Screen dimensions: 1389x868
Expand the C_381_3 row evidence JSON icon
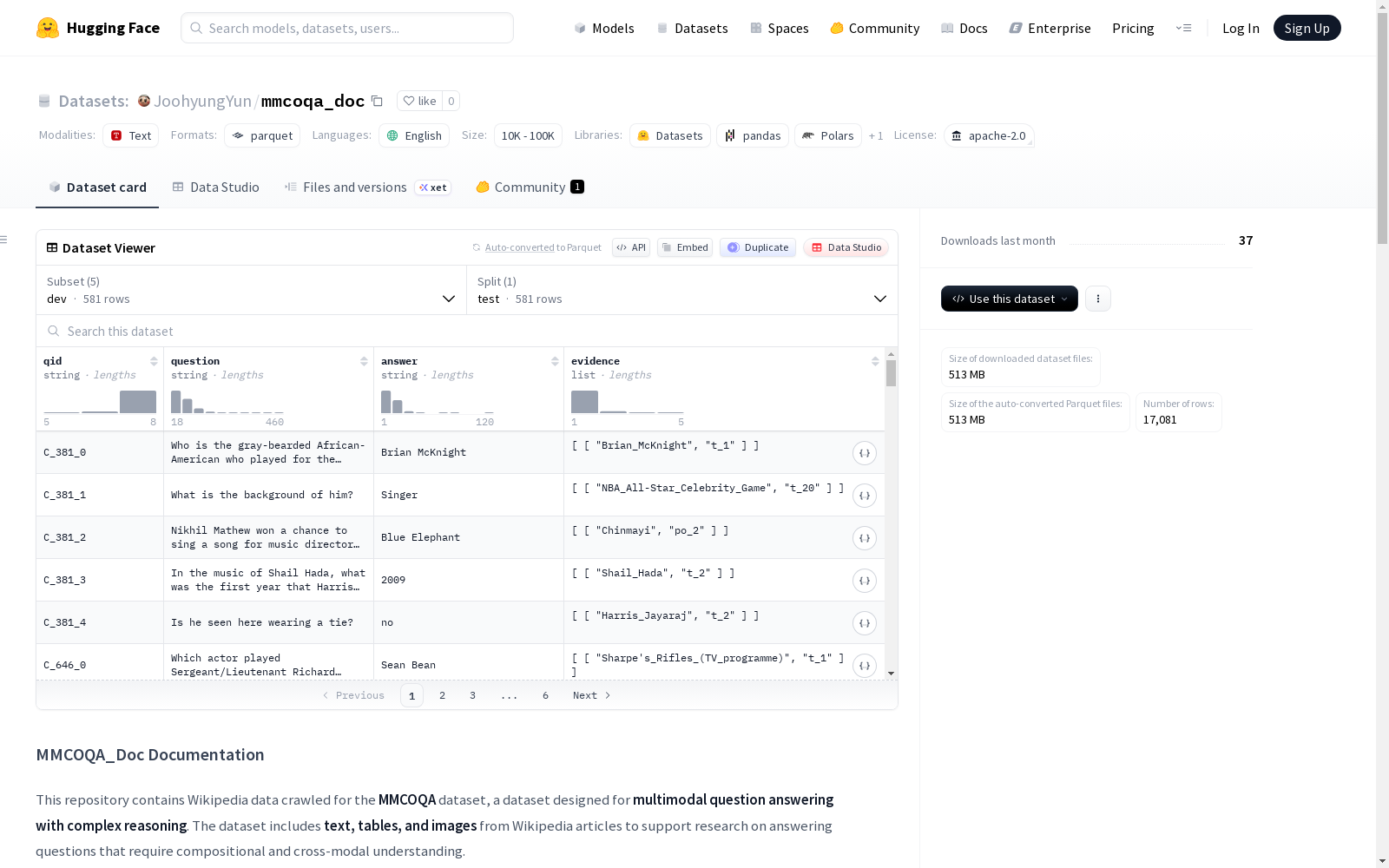pos(865,581)
